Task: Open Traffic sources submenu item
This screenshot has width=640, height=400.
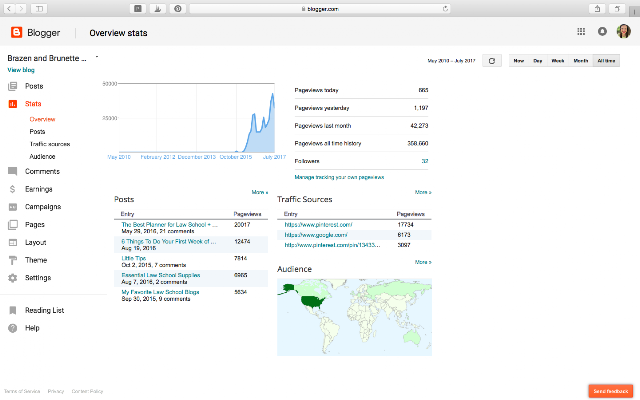Action: click(50, 144)
